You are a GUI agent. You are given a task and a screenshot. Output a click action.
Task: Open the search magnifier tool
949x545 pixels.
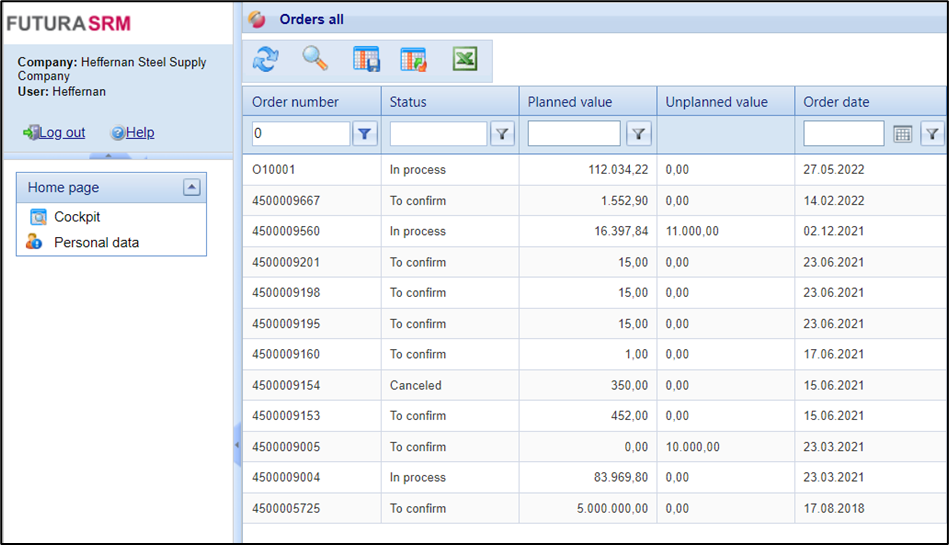coord(315,60)
